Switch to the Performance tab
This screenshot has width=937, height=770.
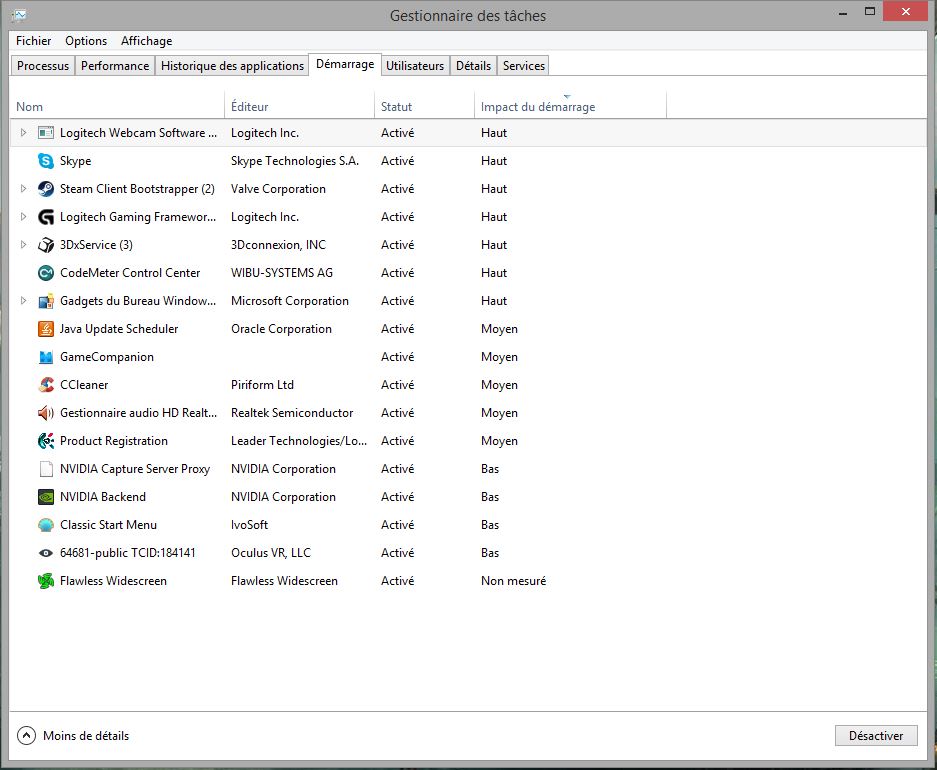[115, 66]
